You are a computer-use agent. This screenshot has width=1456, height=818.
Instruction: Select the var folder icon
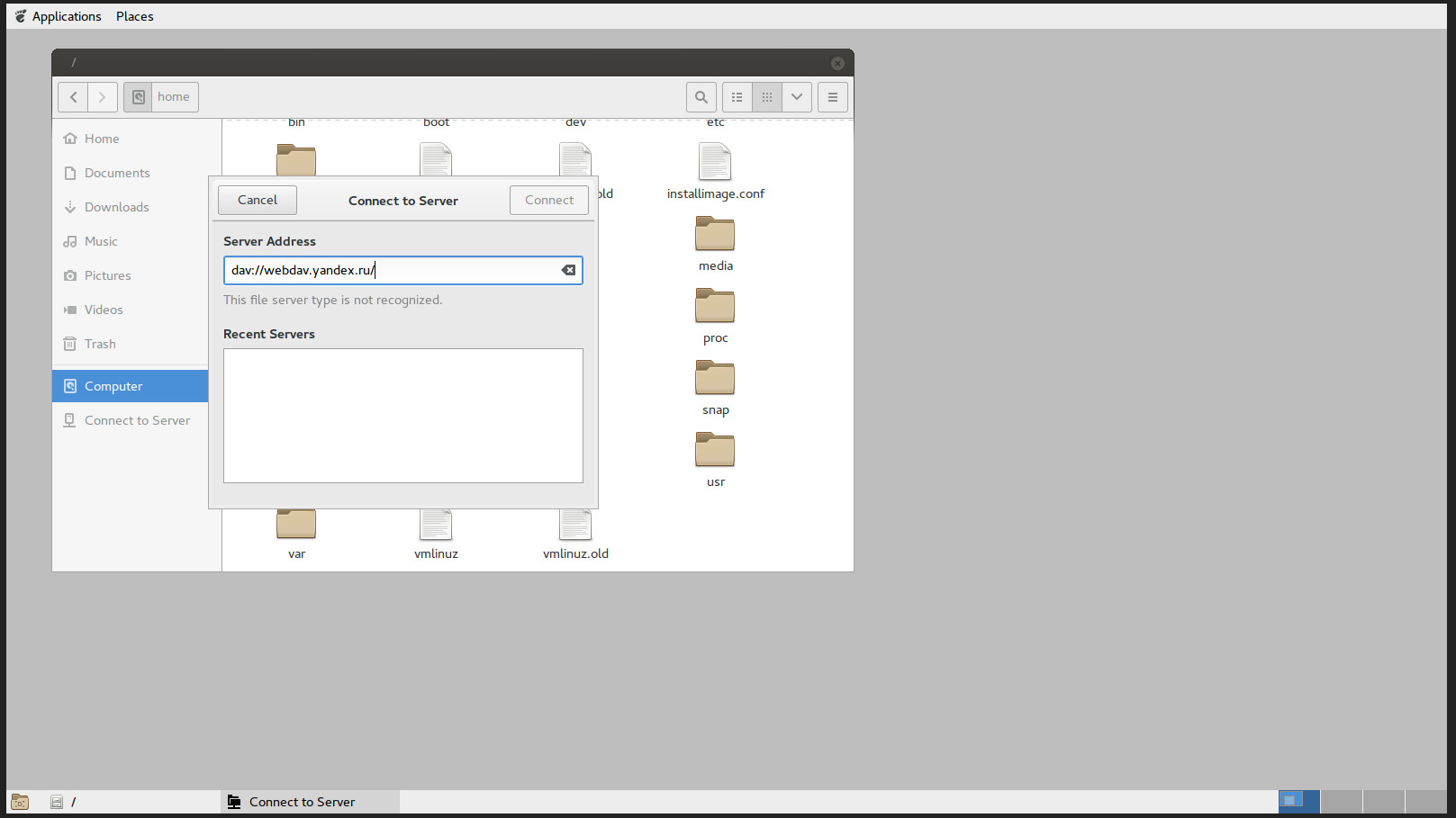296,524
